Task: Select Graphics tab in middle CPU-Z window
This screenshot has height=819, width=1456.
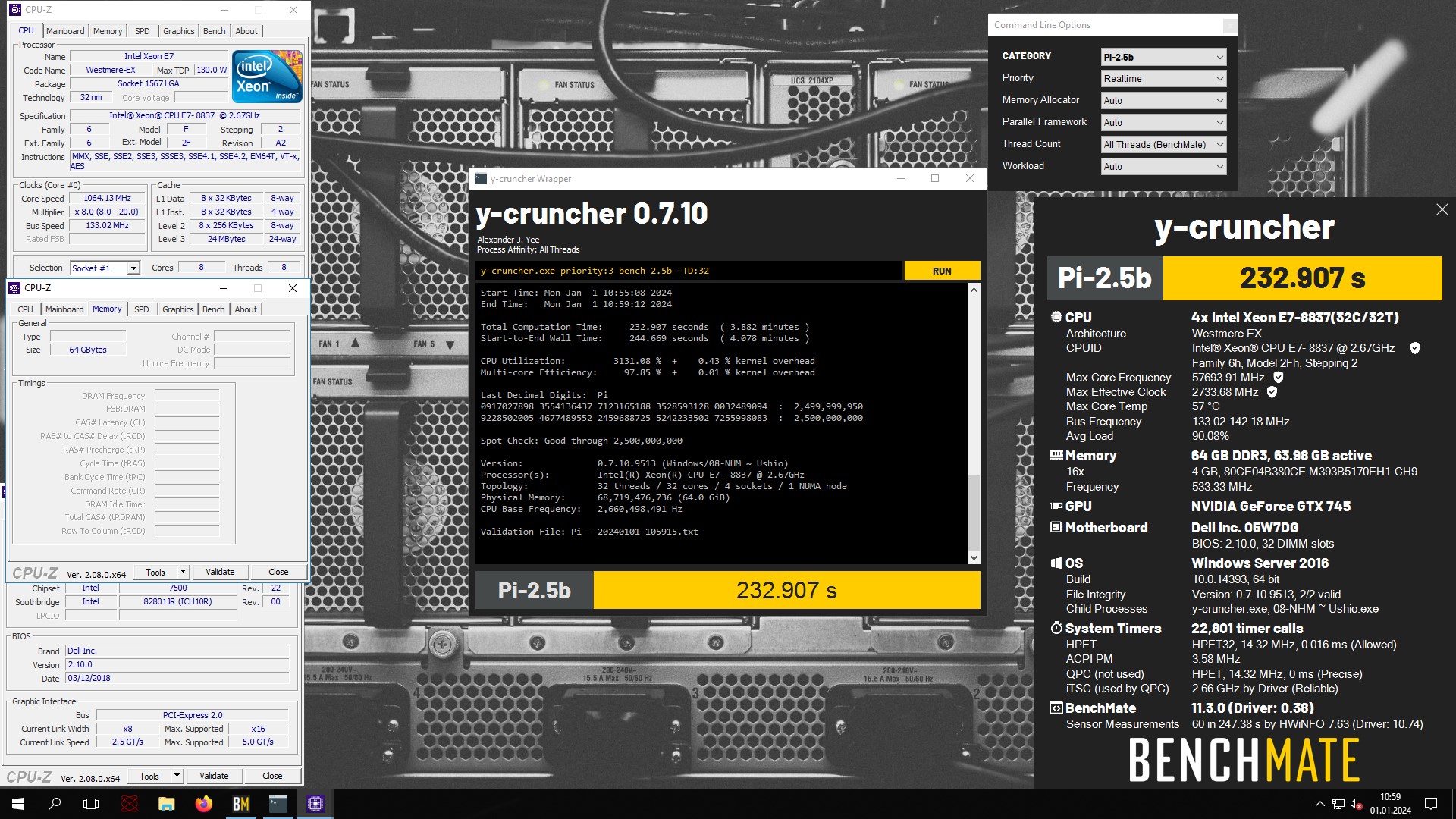Action: coord(178,309)
